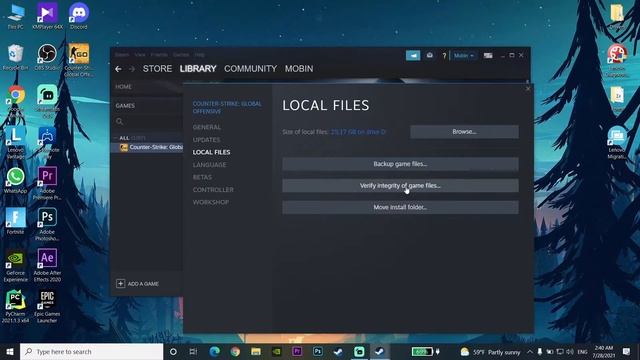
Task: Click Verify integrity of game files...
Action: (x=400, y=186)
